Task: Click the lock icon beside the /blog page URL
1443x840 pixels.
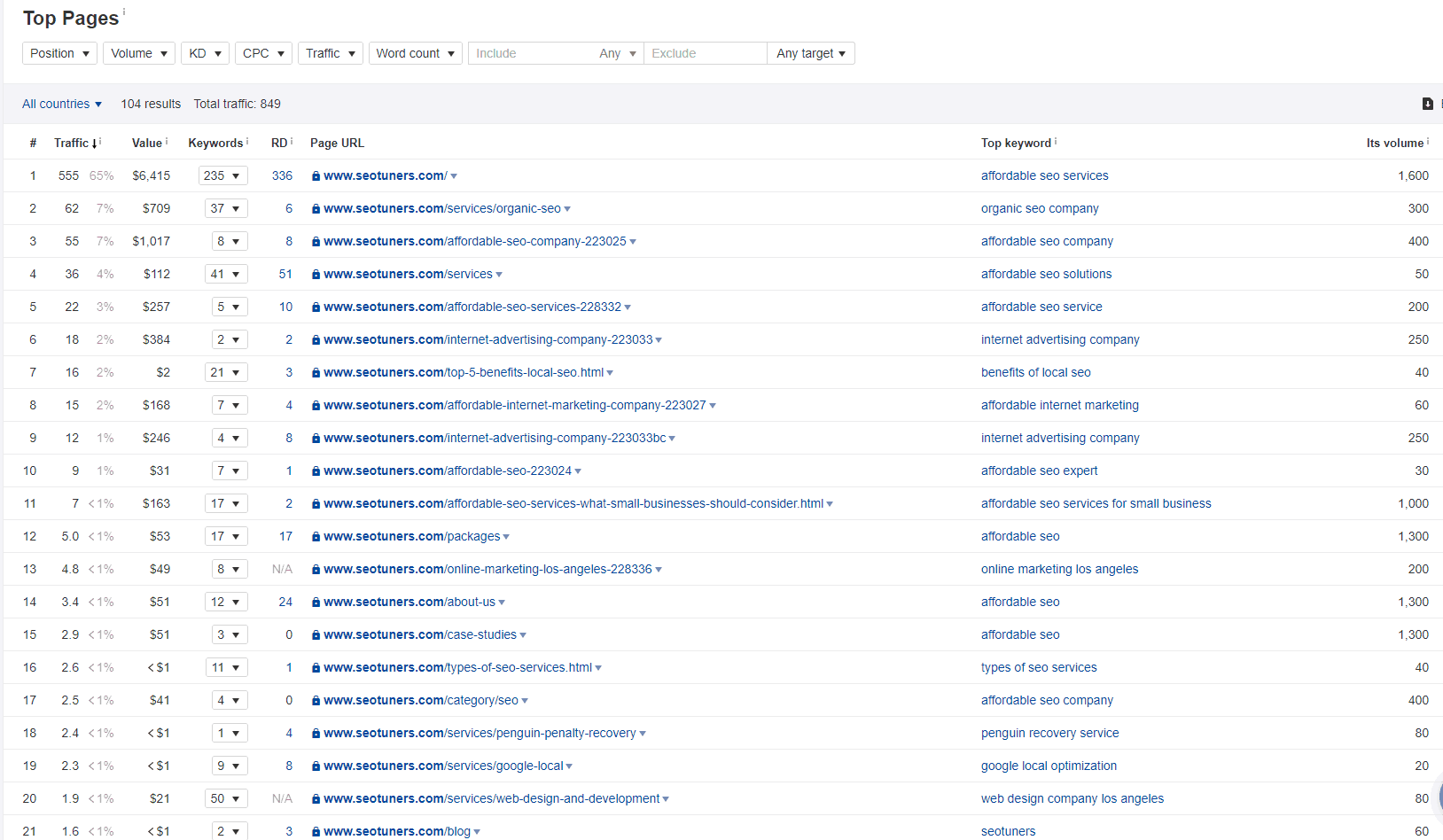Action: [x=315, y=831]
